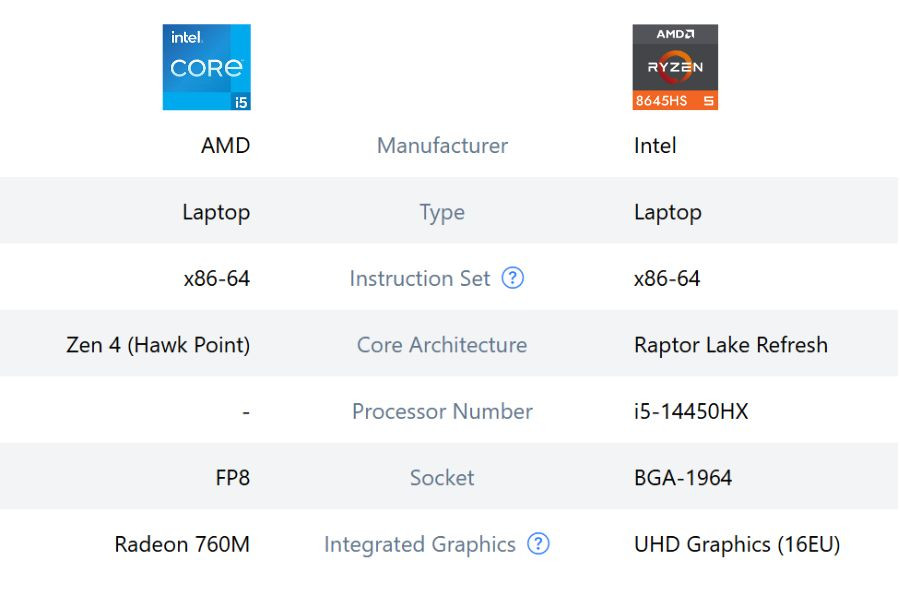Click the Processor Number label
Image resolution: width=900 pixels, height=600 pixels.
(442, 411)
